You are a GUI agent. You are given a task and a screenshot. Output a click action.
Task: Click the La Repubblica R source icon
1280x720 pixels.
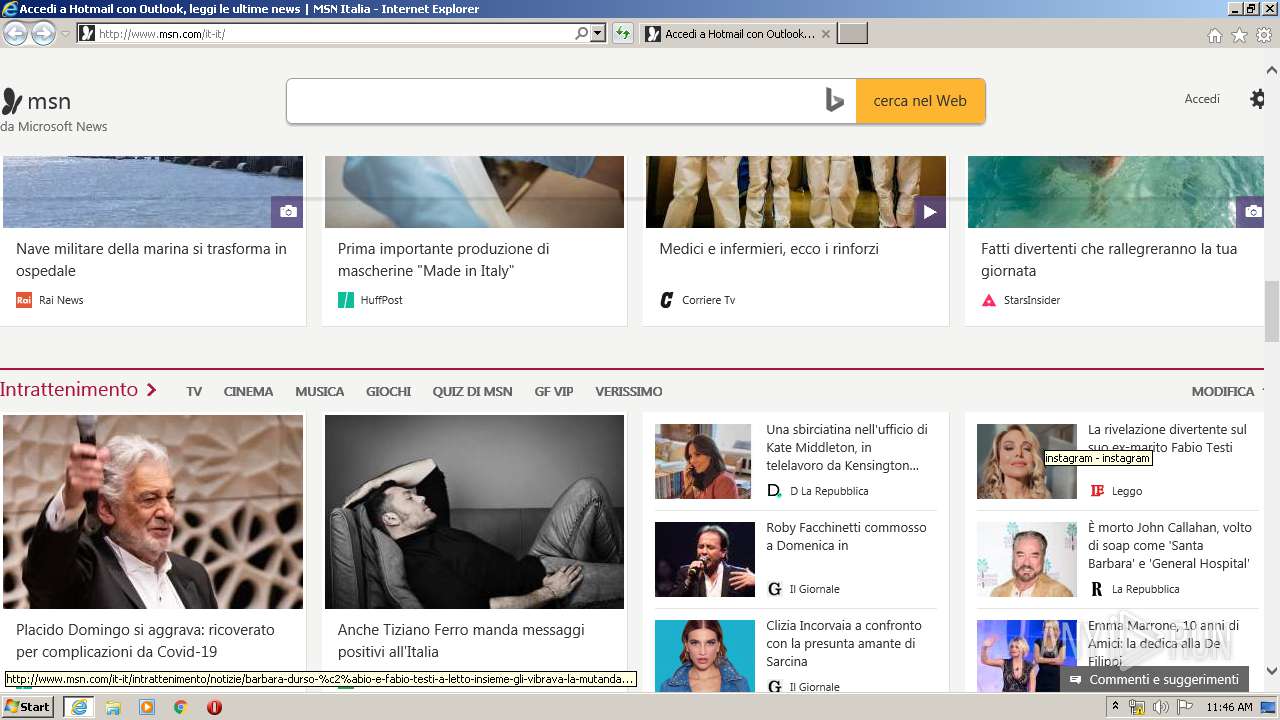(1096, 589)
